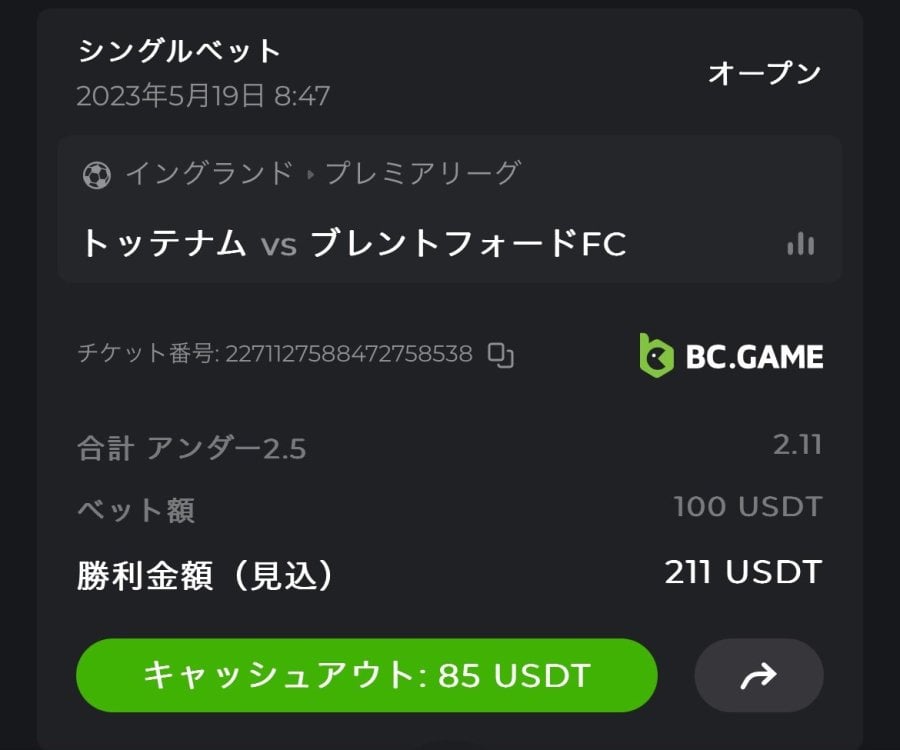
Task: Click the bet date 2023年5月19日 8:47
Action: click(x=203, y=96)
